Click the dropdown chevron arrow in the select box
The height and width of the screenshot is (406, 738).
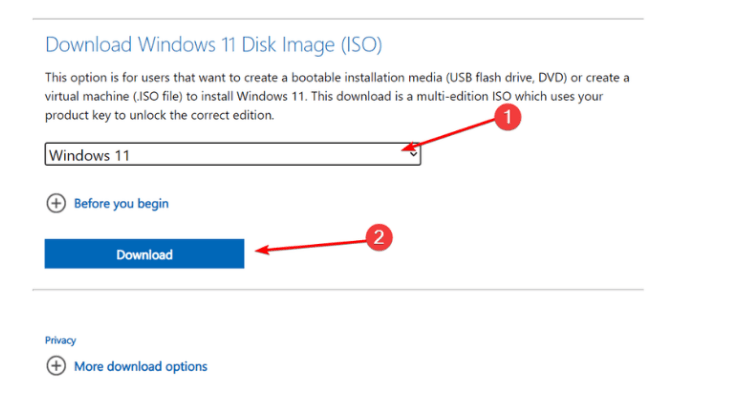(410, 153)
